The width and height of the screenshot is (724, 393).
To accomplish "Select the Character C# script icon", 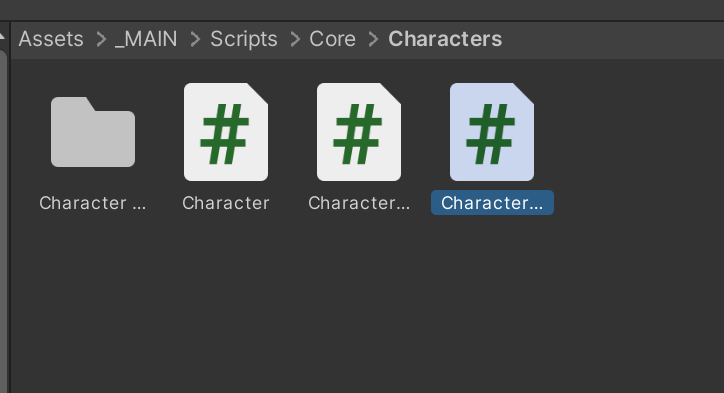I will tap(226, 132).
